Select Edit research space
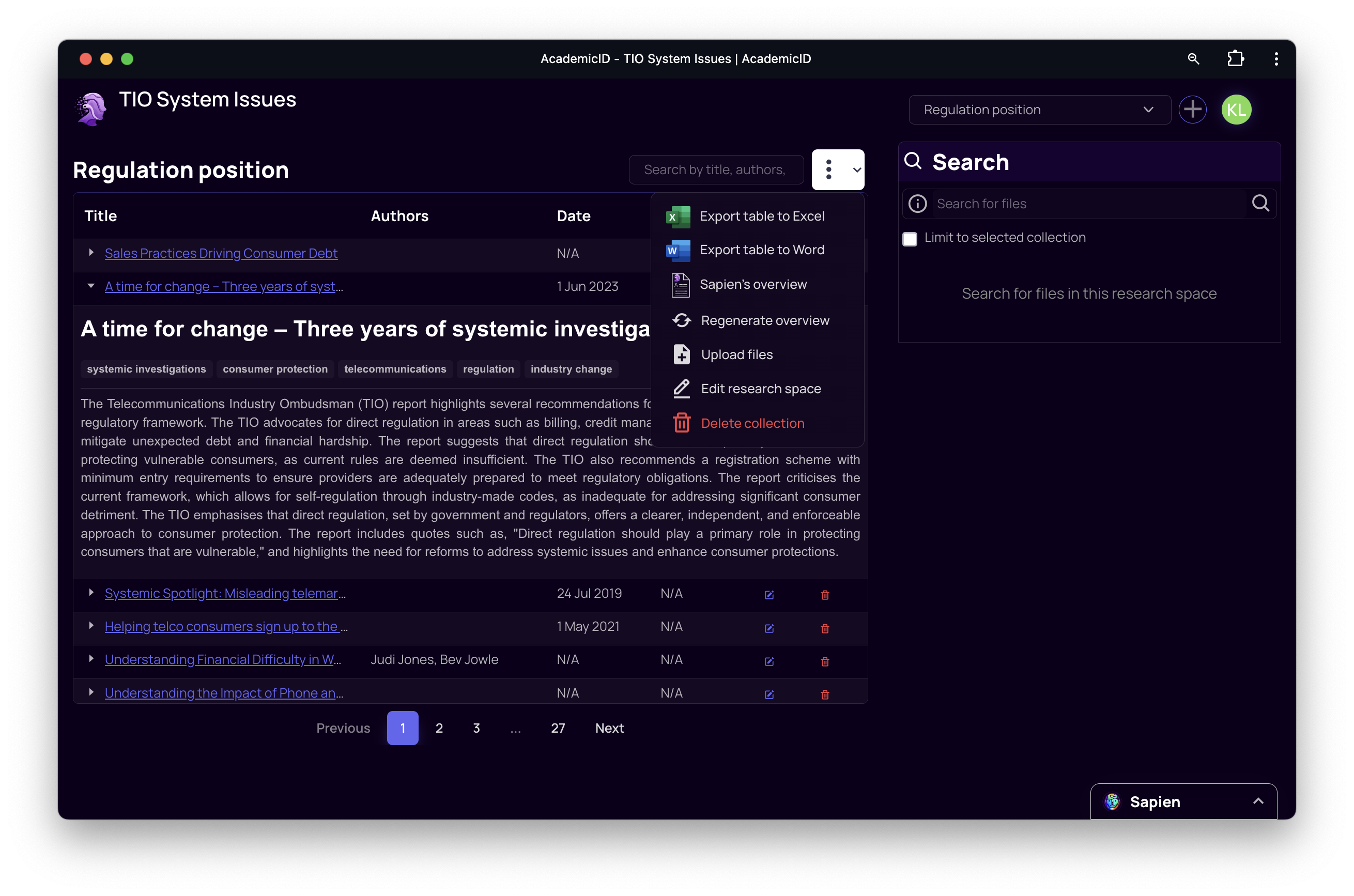Image resolution: width=1354 pixels, height=896 pixels. click(757, 389)
